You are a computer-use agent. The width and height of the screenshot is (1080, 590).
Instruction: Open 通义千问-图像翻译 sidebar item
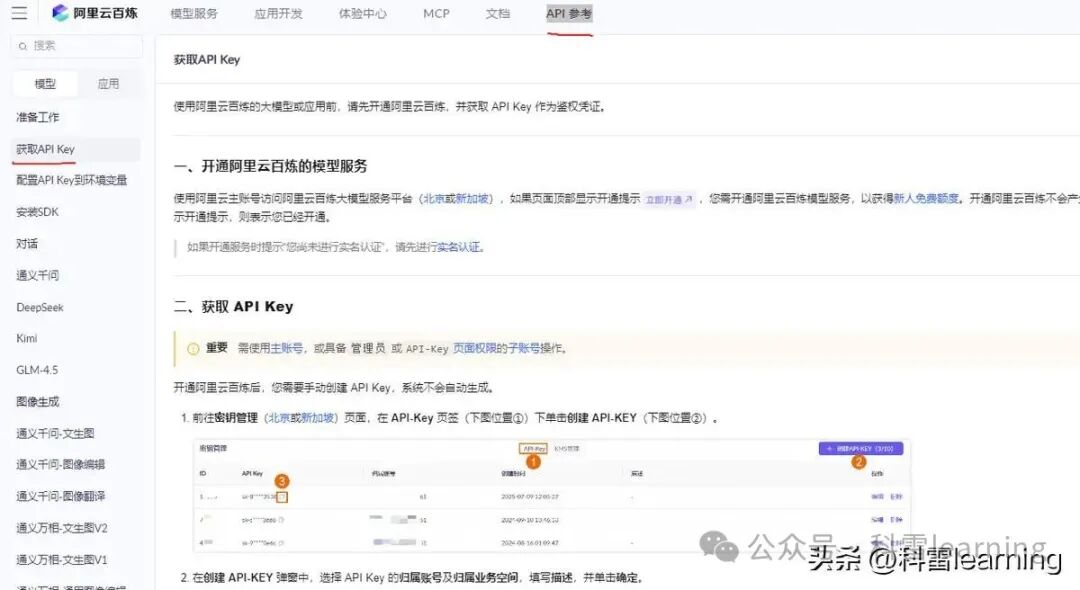point(61,496)
